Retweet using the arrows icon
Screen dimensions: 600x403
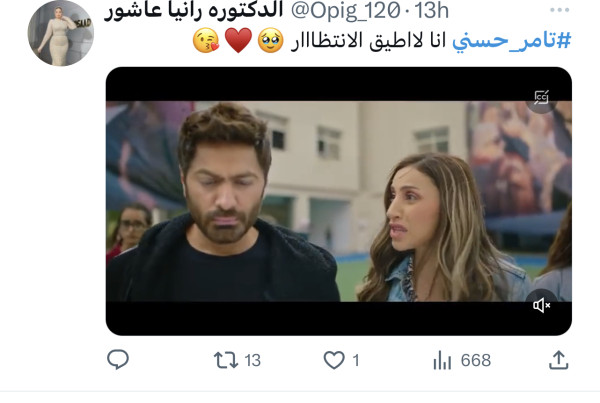pos(226,360)
